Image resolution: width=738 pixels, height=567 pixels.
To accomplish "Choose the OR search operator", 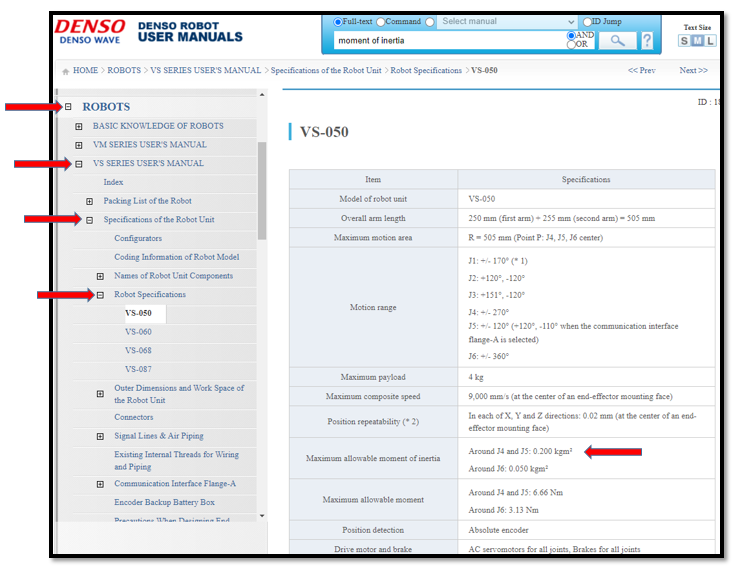I will point(571,44).
